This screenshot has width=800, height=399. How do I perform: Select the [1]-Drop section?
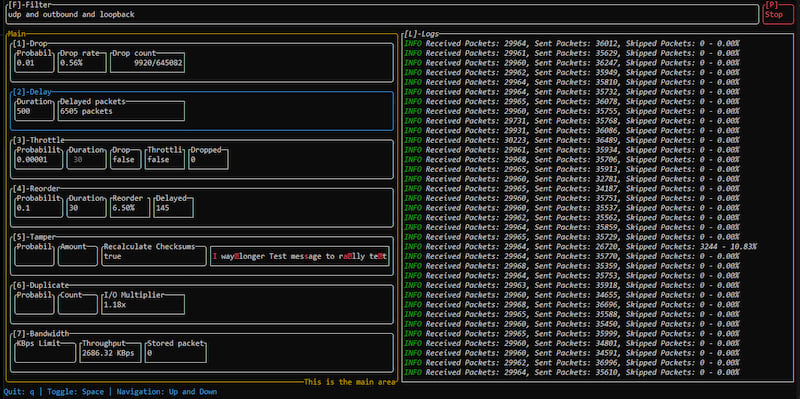click(202, 62)
